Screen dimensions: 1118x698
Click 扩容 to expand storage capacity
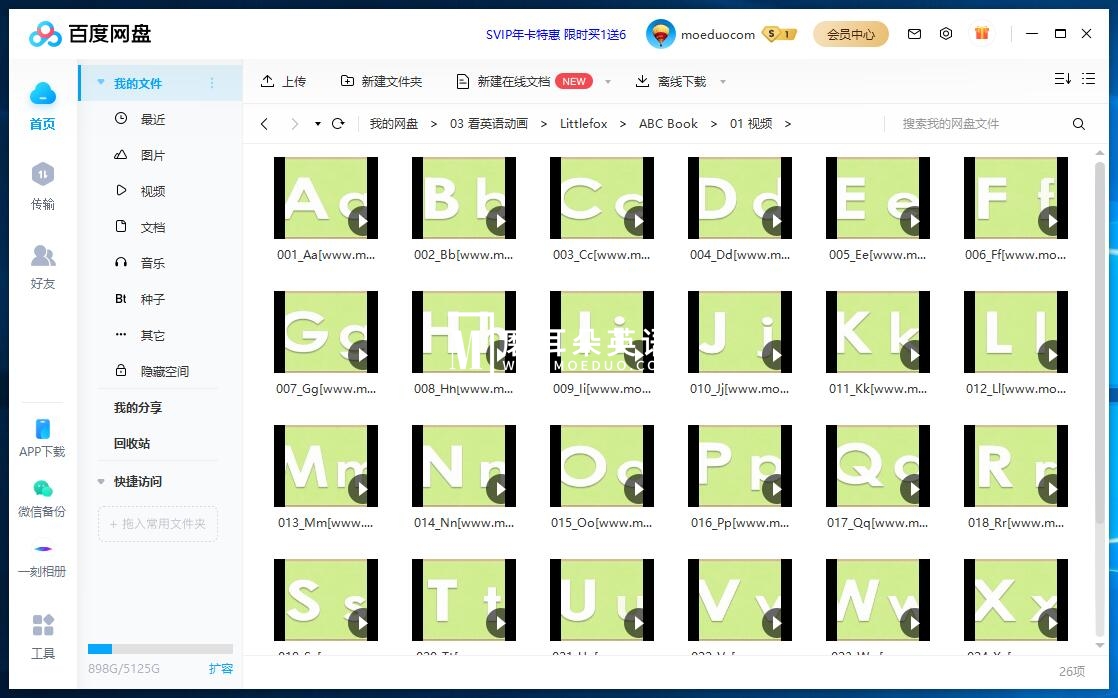coord(220,668)
